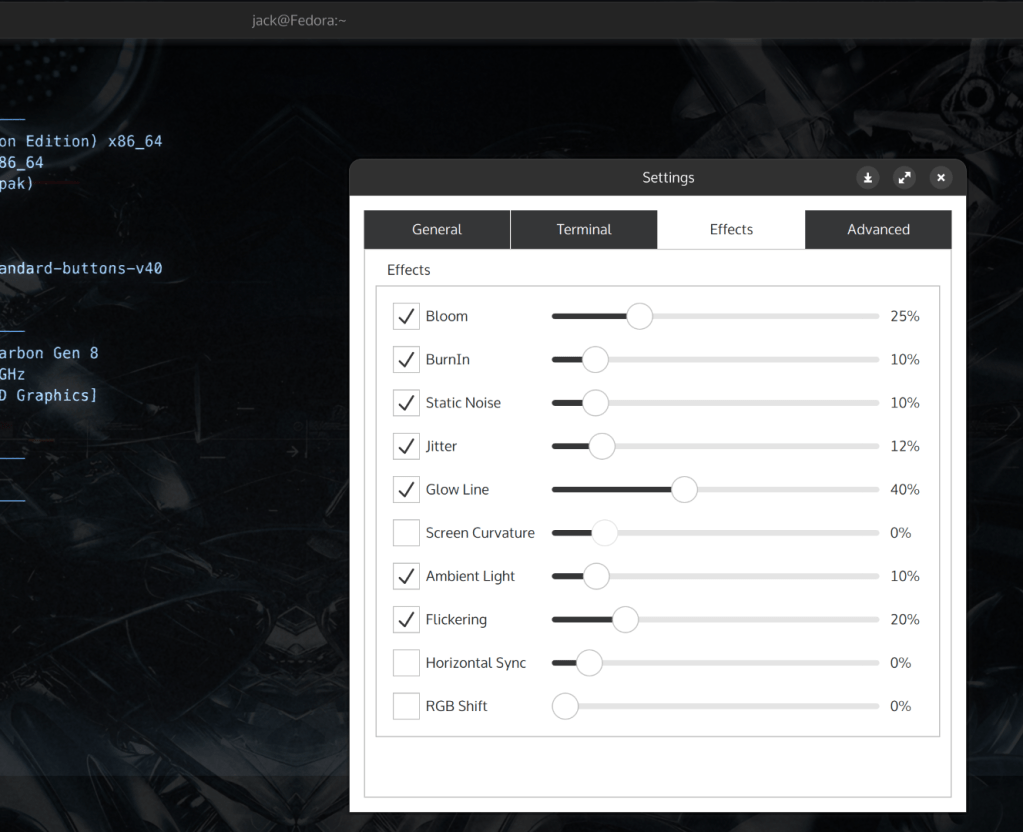The width and height of the screenshot is (1023, 832).
Task: Enable the Horizontal Sync effect
Action: (x=407, y=663)
